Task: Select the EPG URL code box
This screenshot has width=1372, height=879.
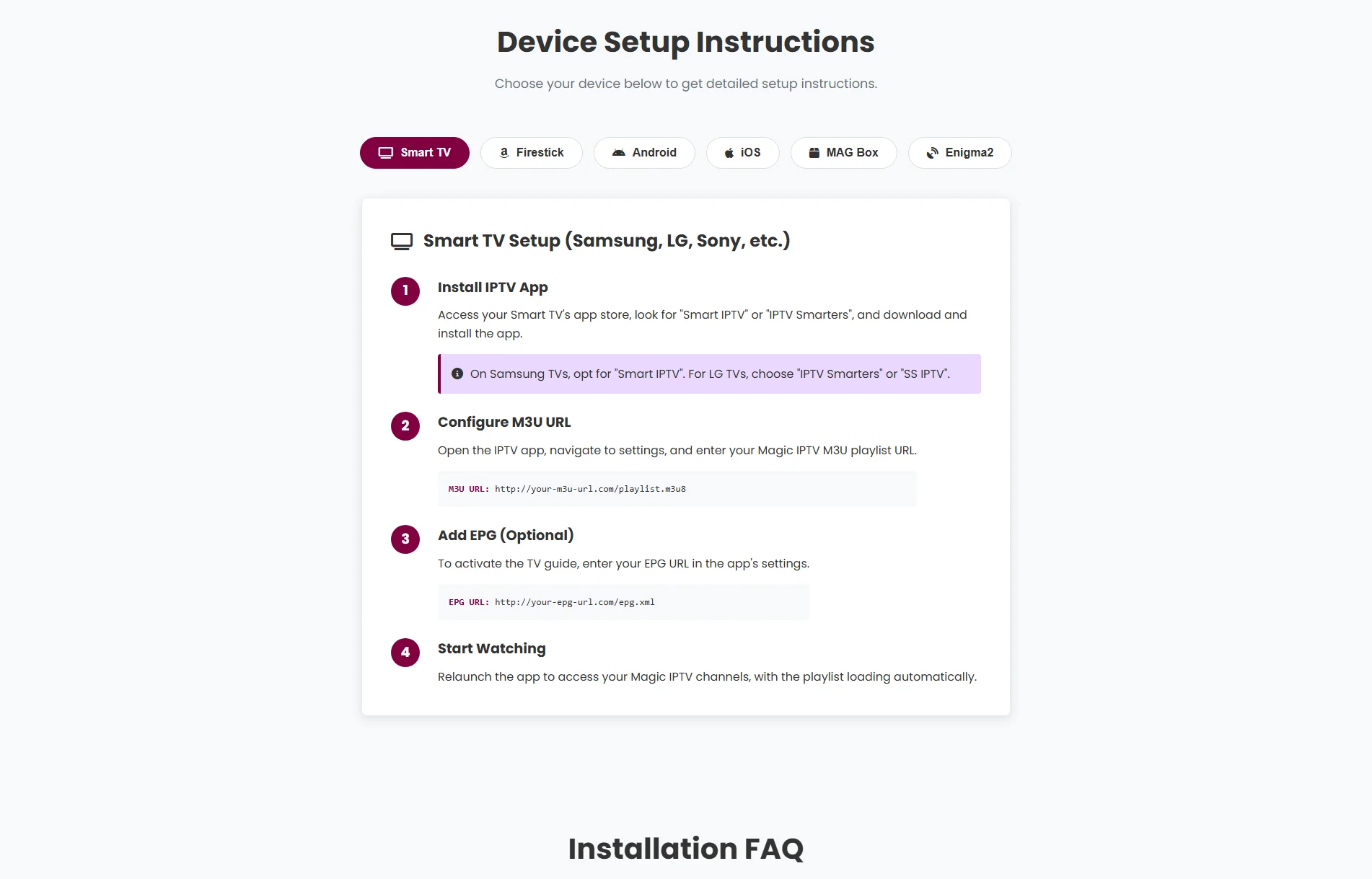Action: point(623,602)
